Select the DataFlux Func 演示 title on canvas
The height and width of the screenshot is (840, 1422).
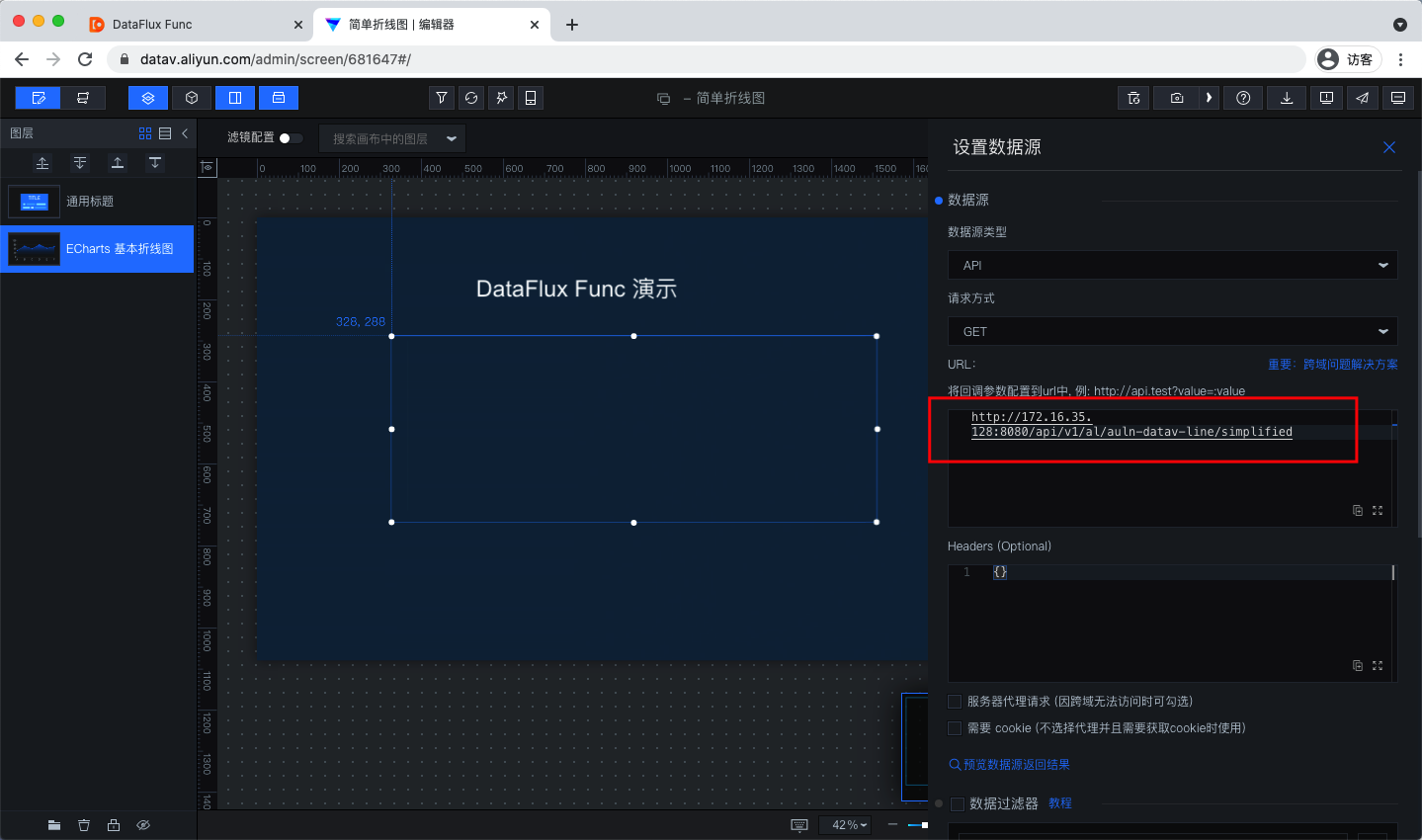576,289
